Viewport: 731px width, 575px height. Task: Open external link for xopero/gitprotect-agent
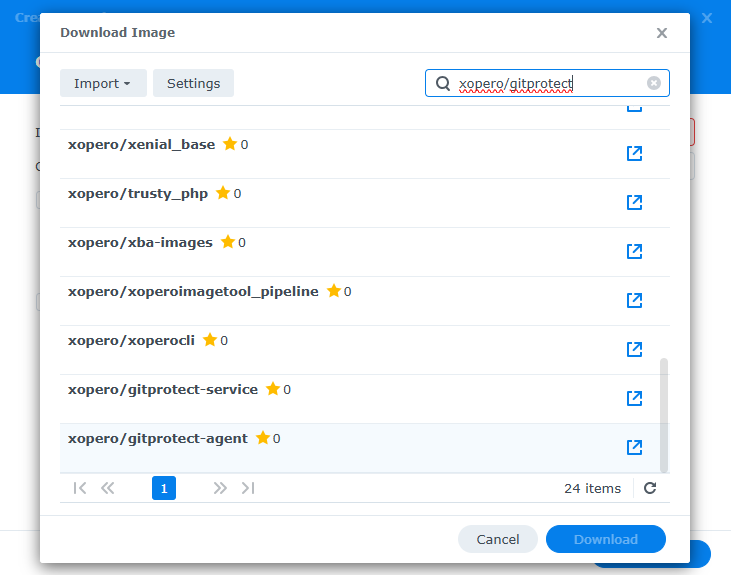(x=633, y=448)
